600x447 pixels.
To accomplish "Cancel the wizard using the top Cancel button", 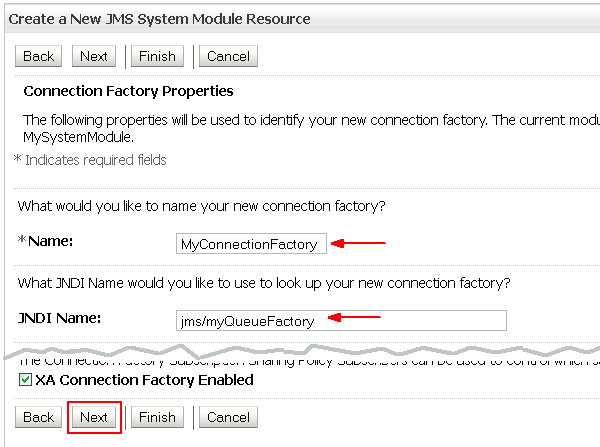I will point(227,56).
